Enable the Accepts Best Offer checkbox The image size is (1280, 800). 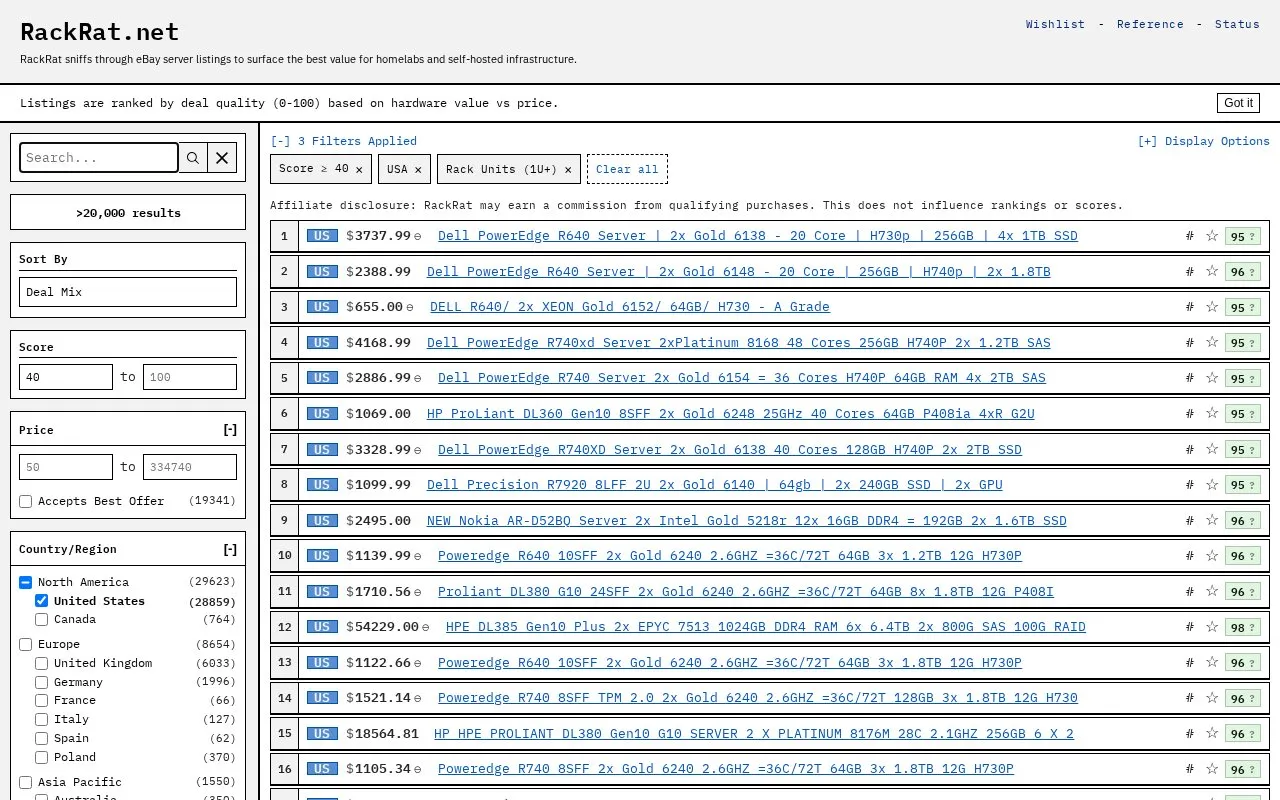(x=26, y=501)
